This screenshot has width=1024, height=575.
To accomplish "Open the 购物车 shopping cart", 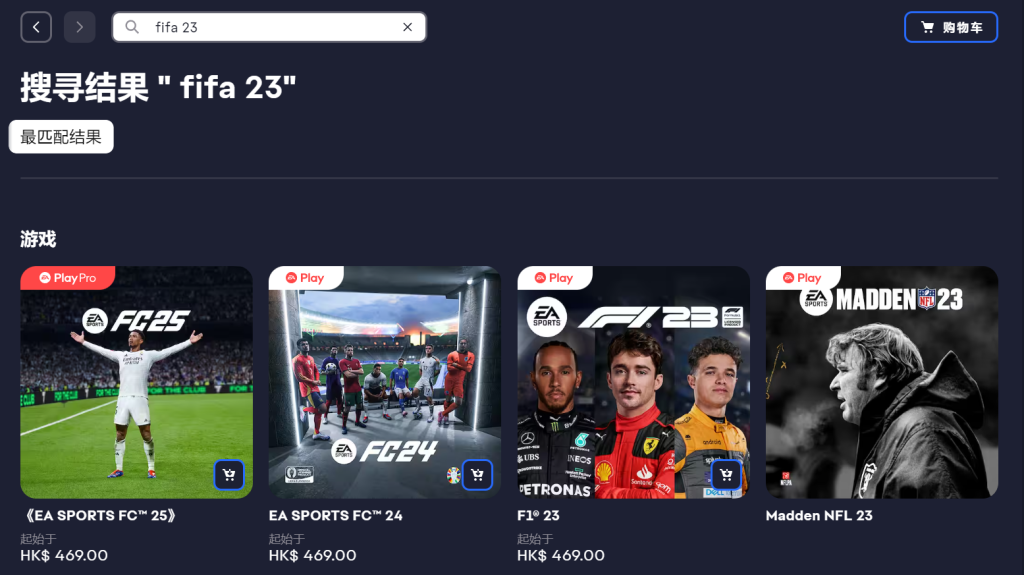I will pyautogui.click(x=951, y=27).
